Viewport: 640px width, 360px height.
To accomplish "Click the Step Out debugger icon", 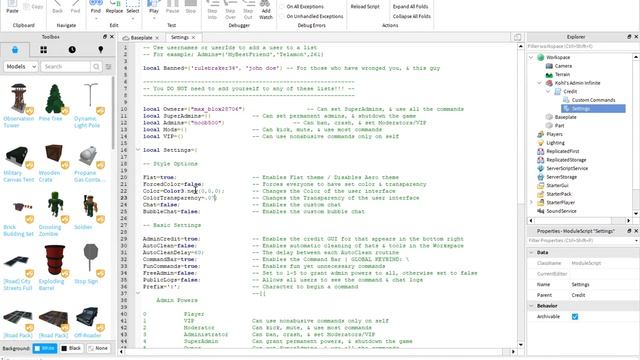I will (x=248, y=4).
